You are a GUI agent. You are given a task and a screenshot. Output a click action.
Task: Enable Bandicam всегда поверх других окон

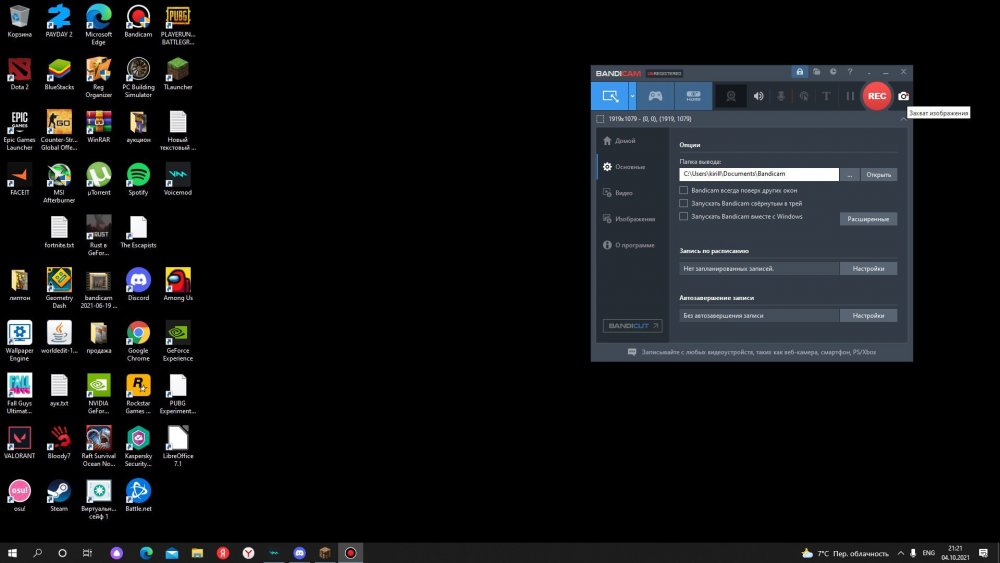pyautogui.click(x=684, y=190)
